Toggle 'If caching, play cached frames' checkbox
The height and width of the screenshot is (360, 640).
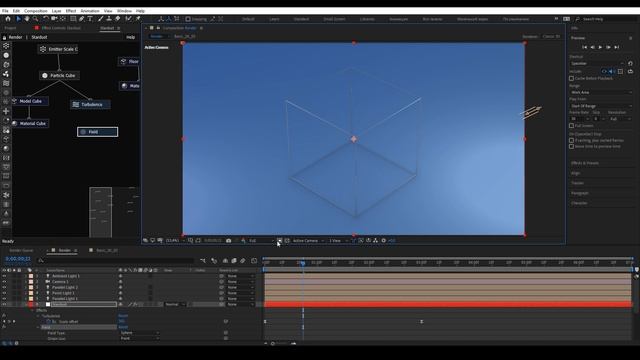pos(571,140)
